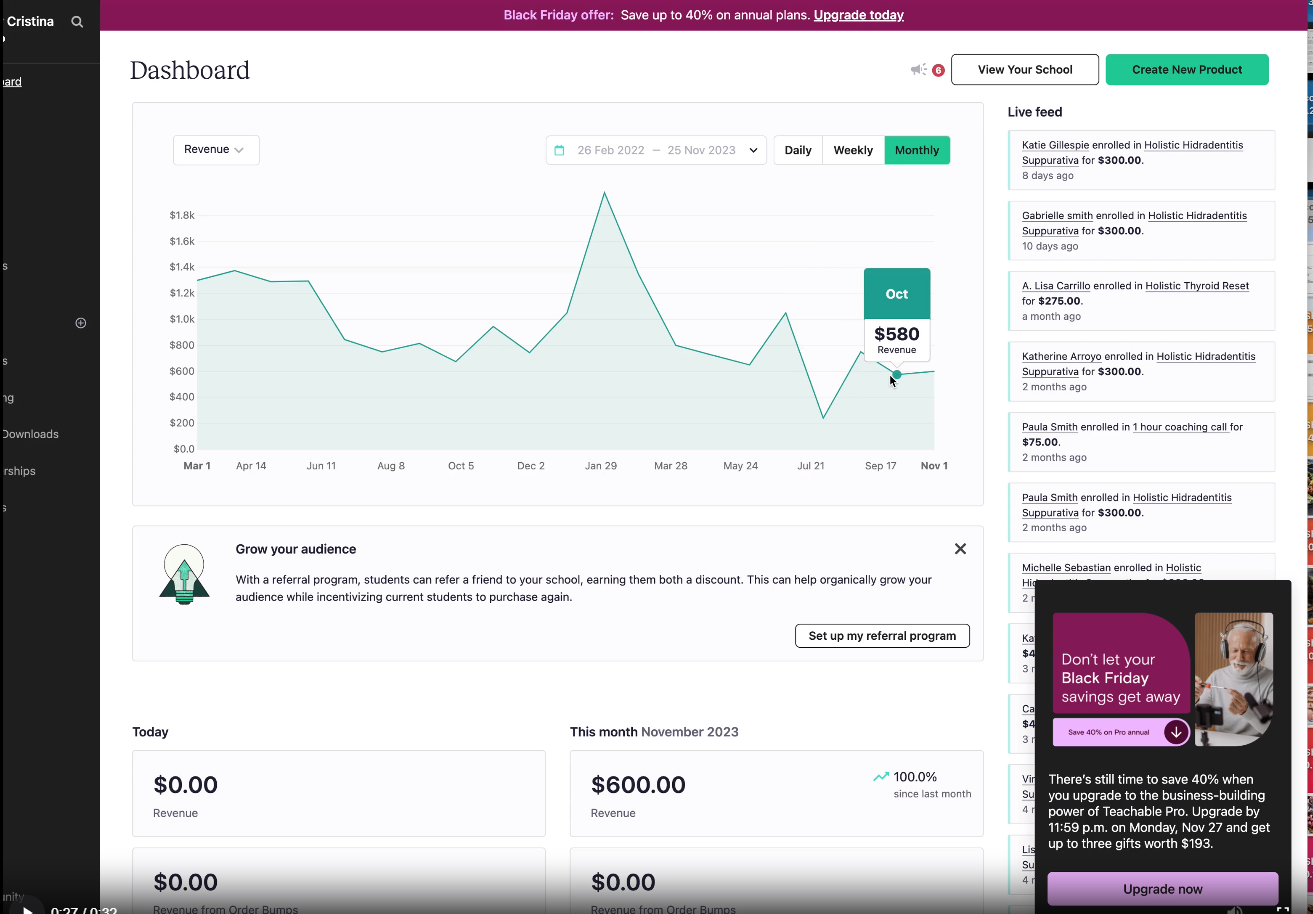
Task: Click the Oct data point on chart
Action: click(897, 375)
